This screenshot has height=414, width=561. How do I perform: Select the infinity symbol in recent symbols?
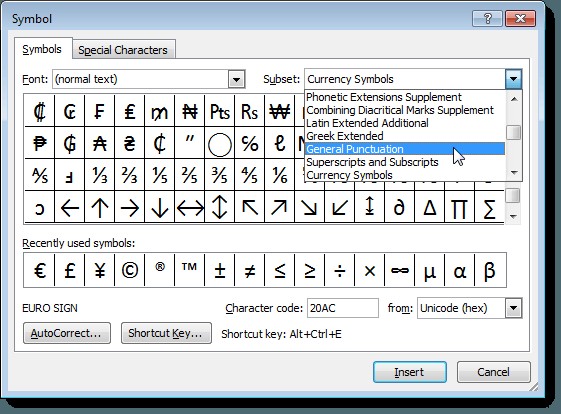click(400, 270)
